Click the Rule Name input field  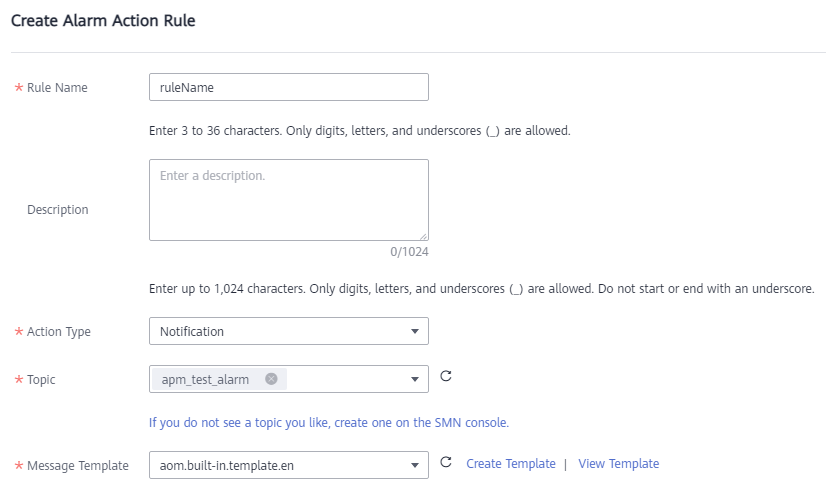(x=289, y=87)
